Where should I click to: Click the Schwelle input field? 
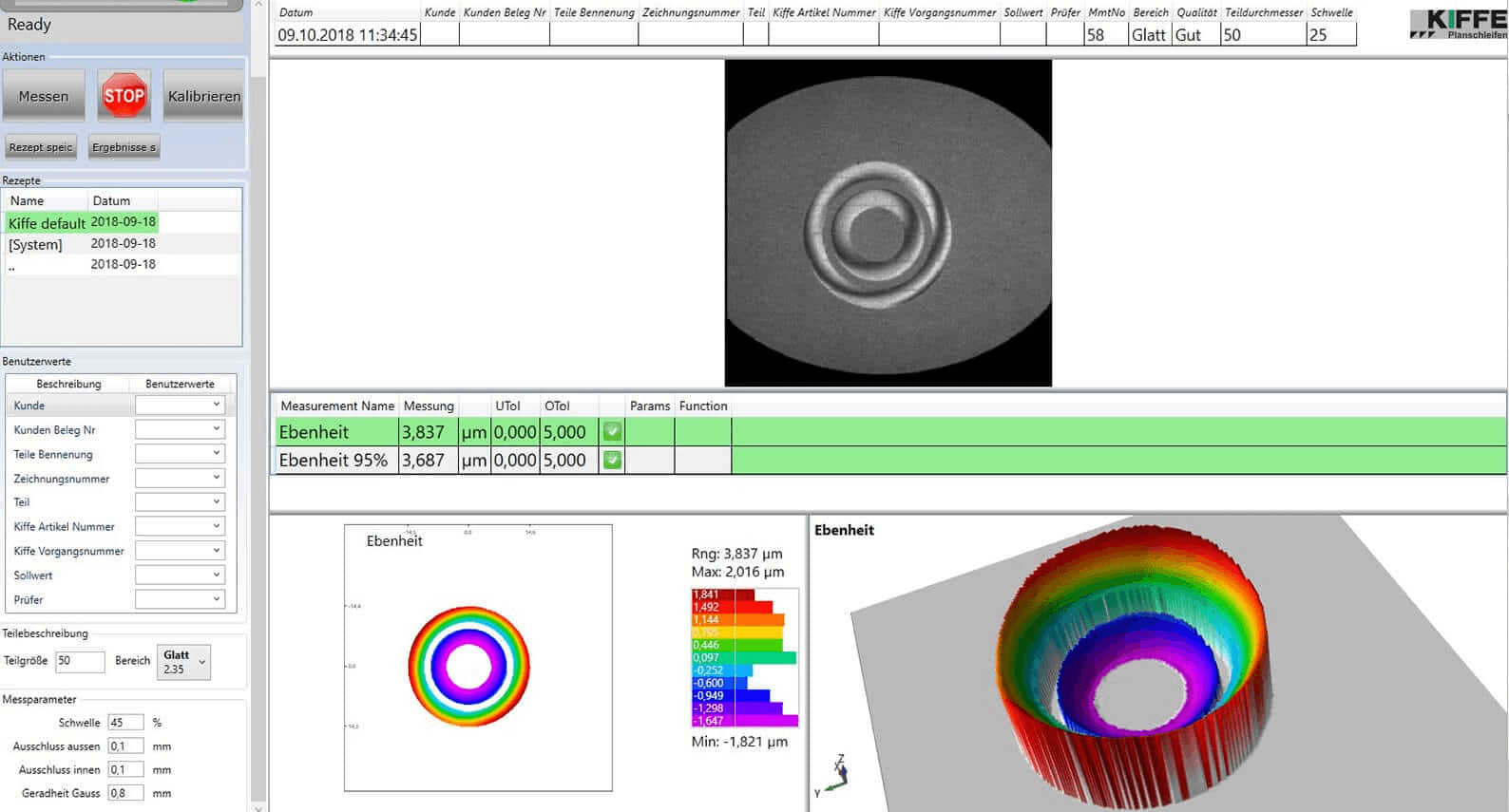(x=125, y=723)
